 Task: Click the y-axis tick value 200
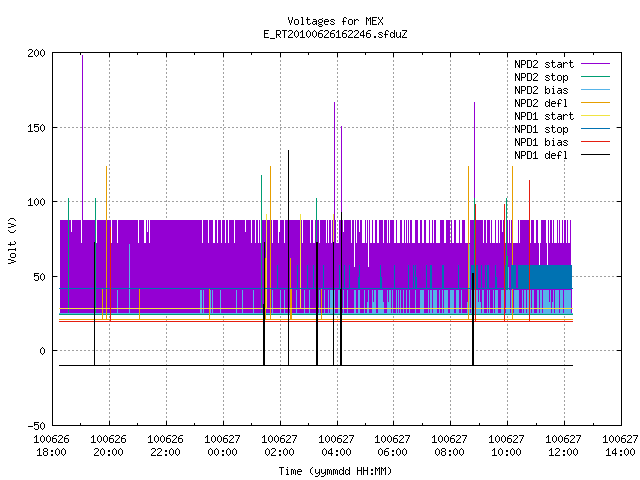tap(36, 53)
